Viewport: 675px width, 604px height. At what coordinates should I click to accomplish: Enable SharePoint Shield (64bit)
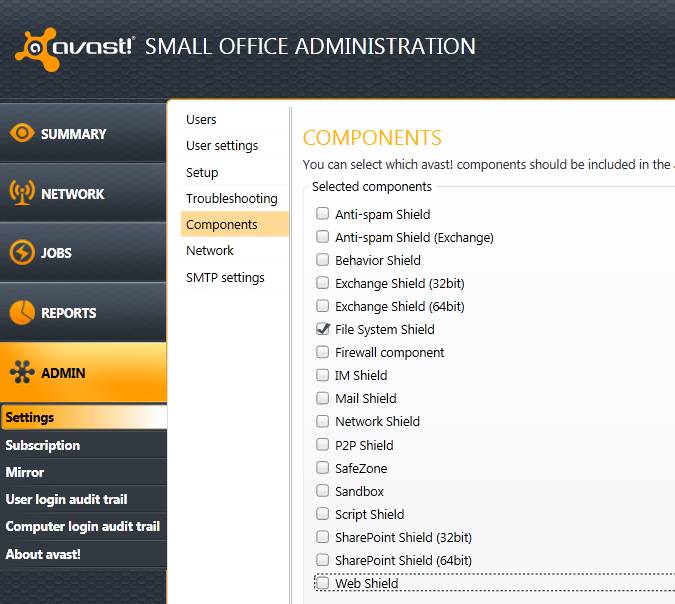(322, 560)
